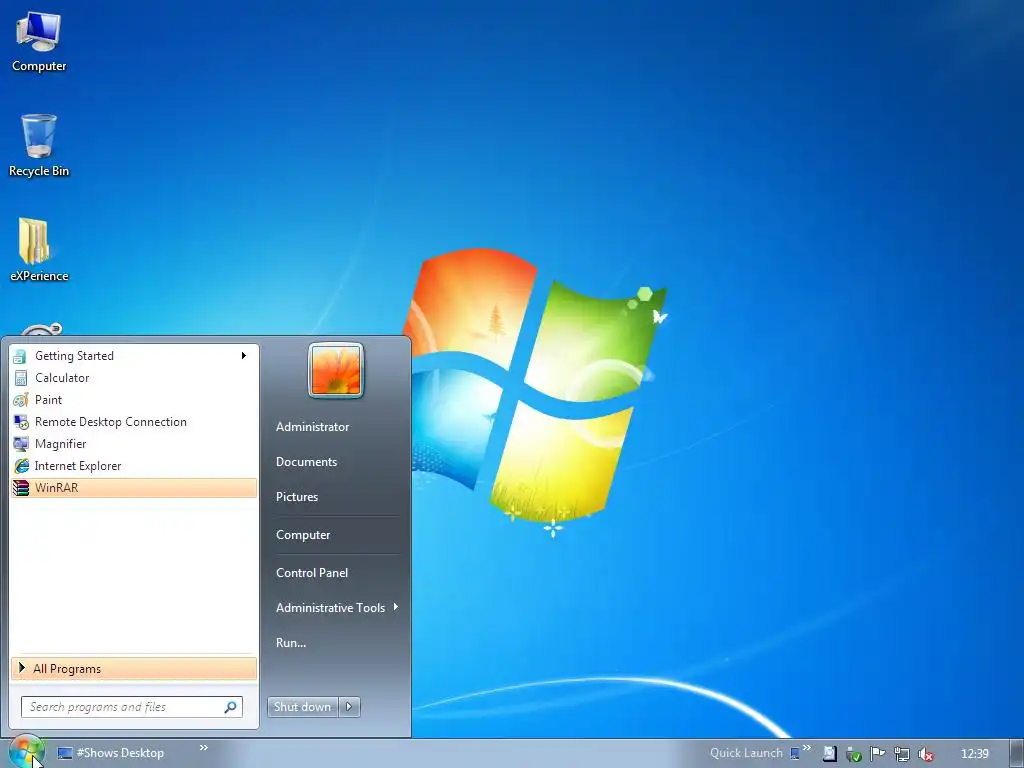Open Control Panel
Viewport: 1024px width, 768px height.
pos(312,573)
